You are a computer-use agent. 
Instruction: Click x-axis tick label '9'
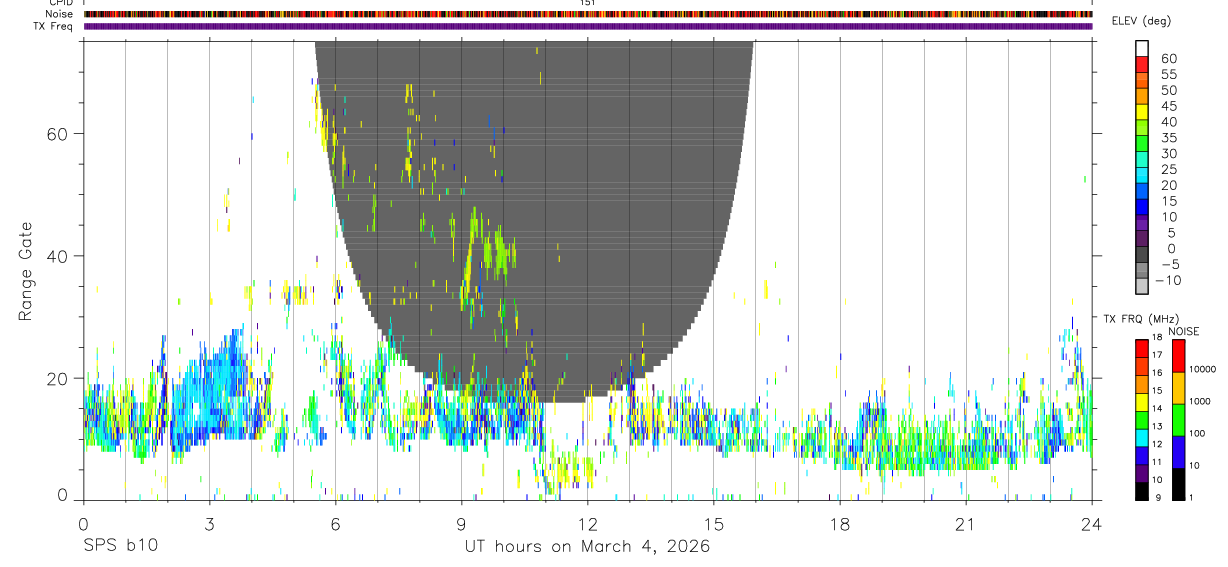[x=462, y=524]
